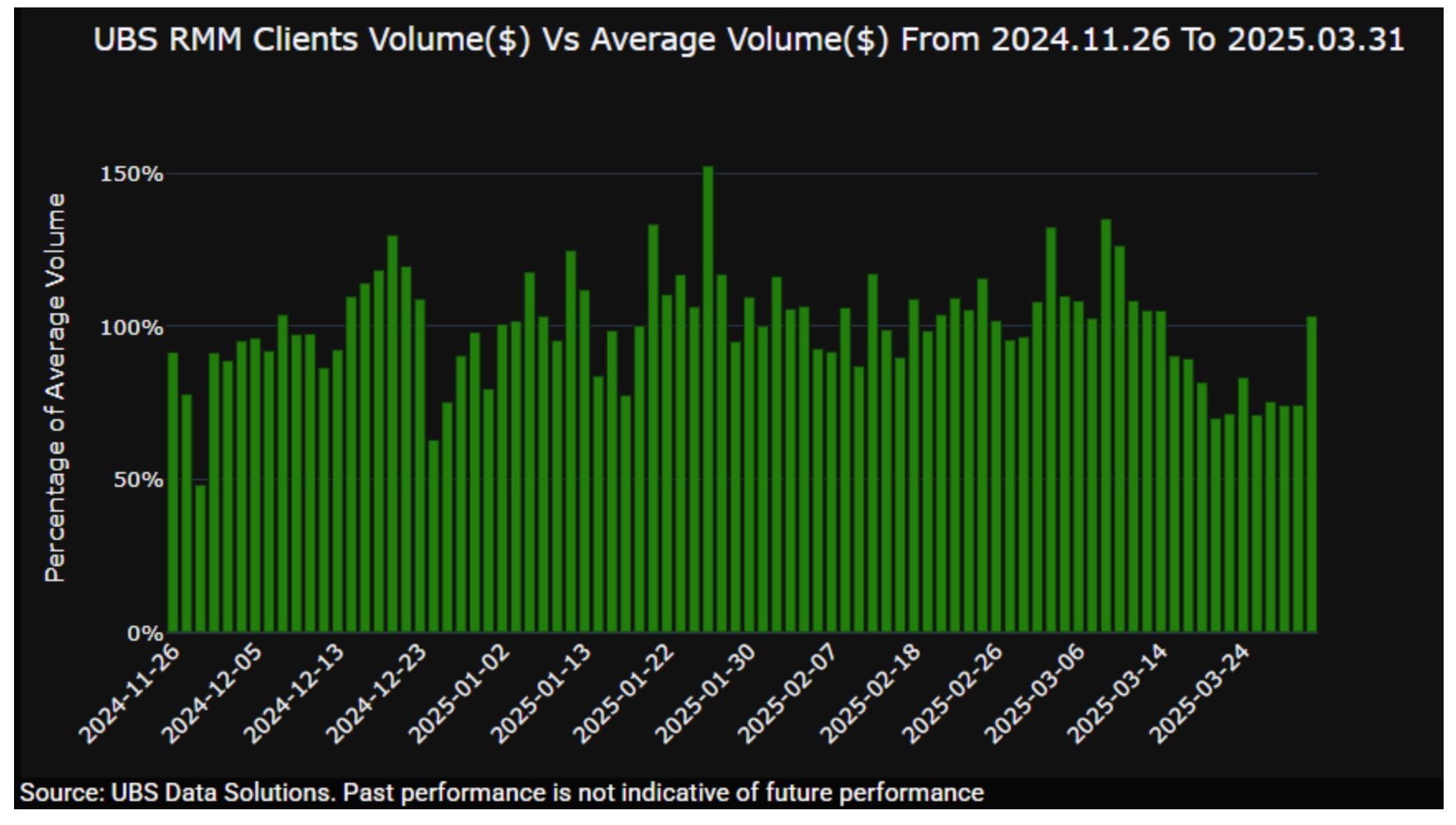Click the chart title text
1456x825 pixels.
pyautogui.click(x=749, y=40)
